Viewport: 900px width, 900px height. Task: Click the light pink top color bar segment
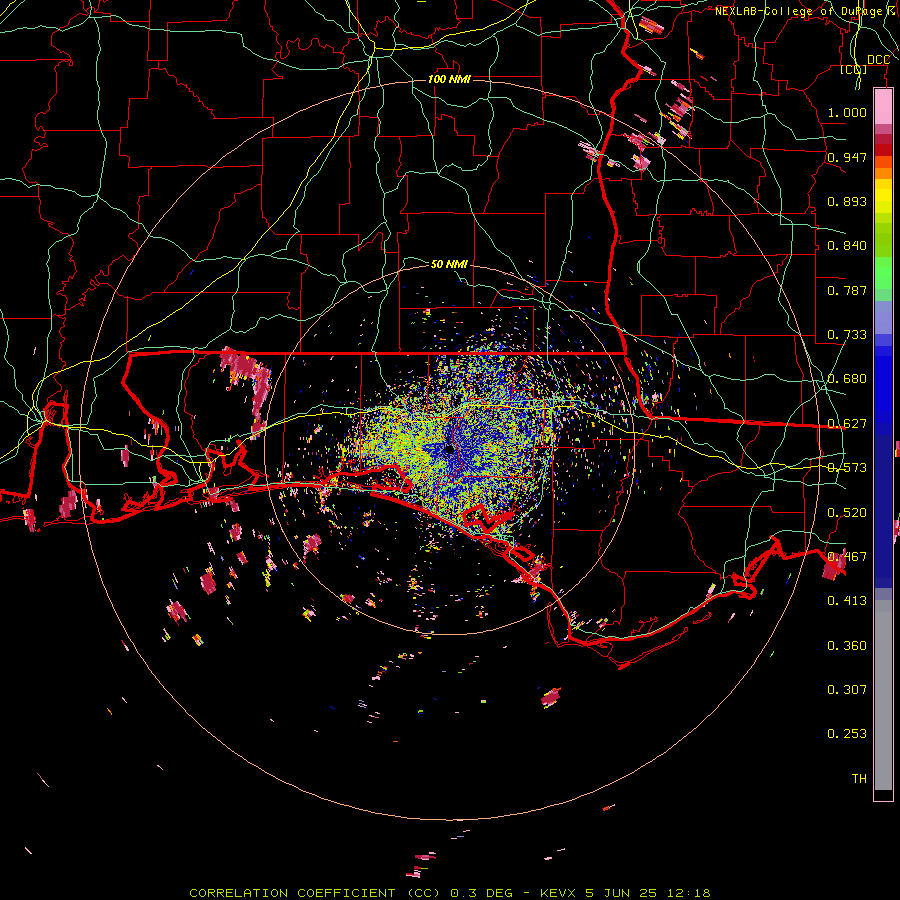883,107
